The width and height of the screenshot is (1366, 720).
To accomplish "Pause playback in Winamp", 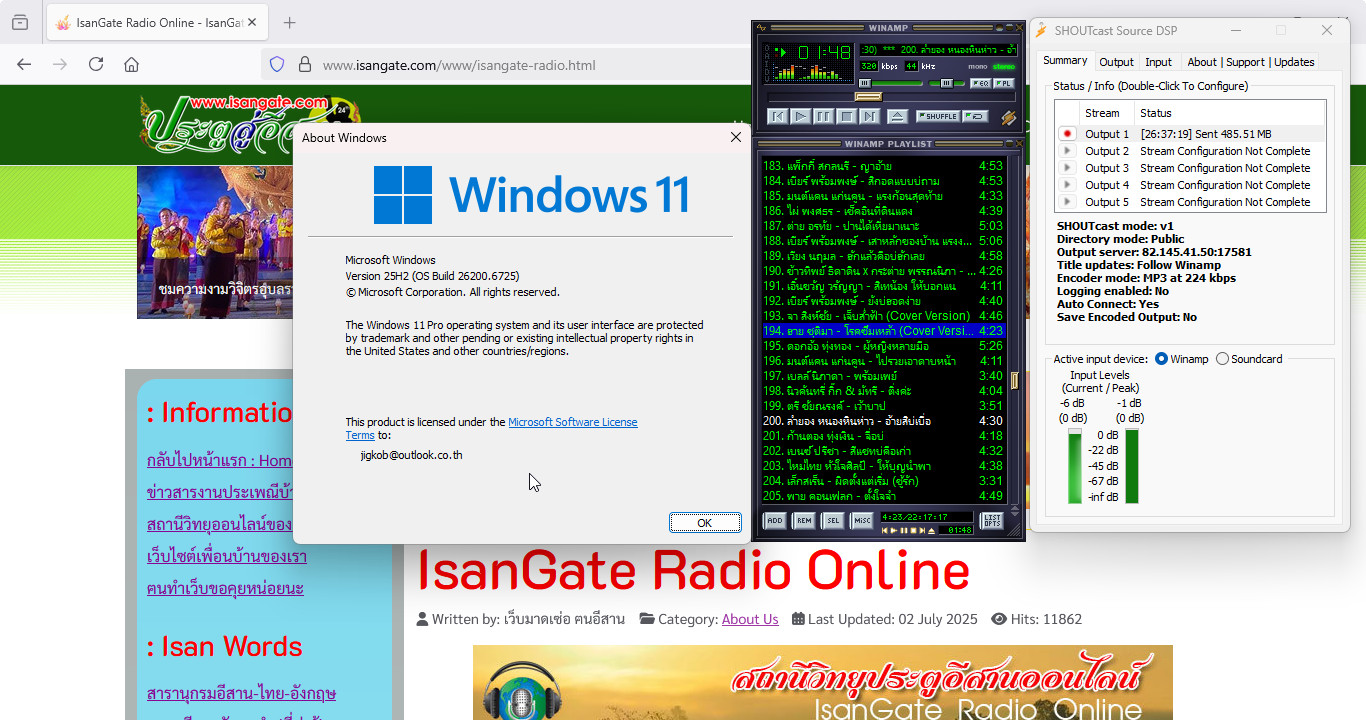I will click(x=824, y=116).
